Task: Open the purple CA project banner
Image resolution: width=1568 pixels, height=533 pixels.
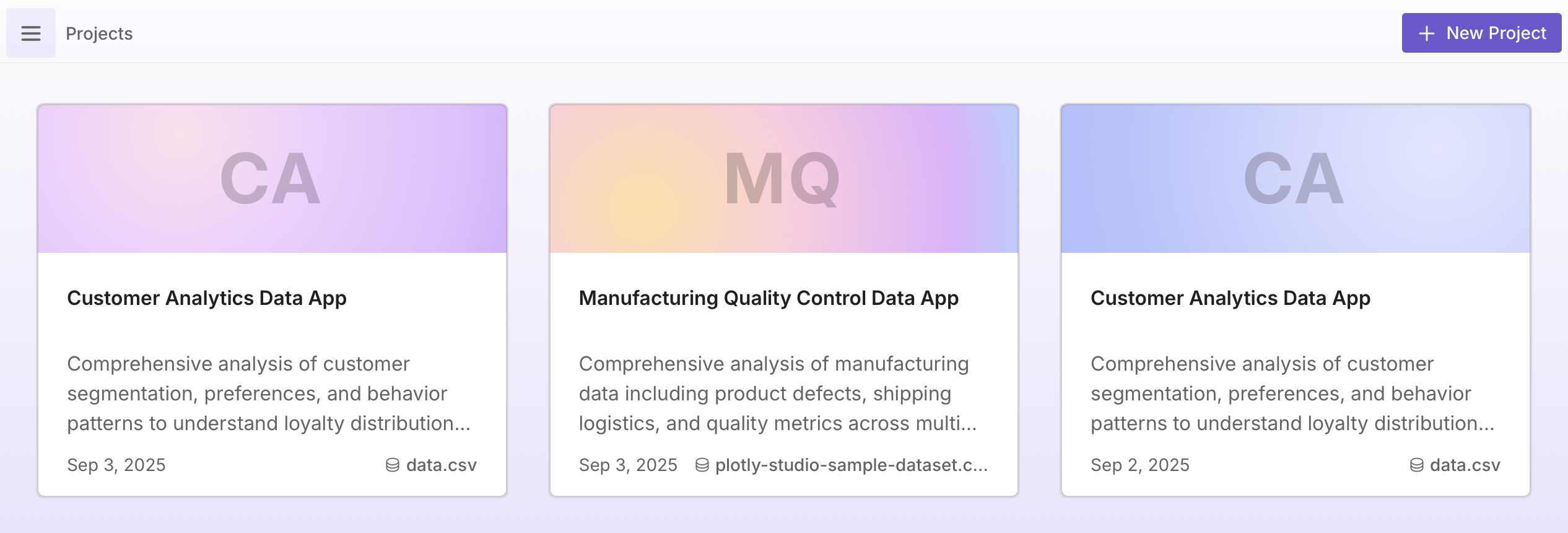Action: click(x=272, y=178)
